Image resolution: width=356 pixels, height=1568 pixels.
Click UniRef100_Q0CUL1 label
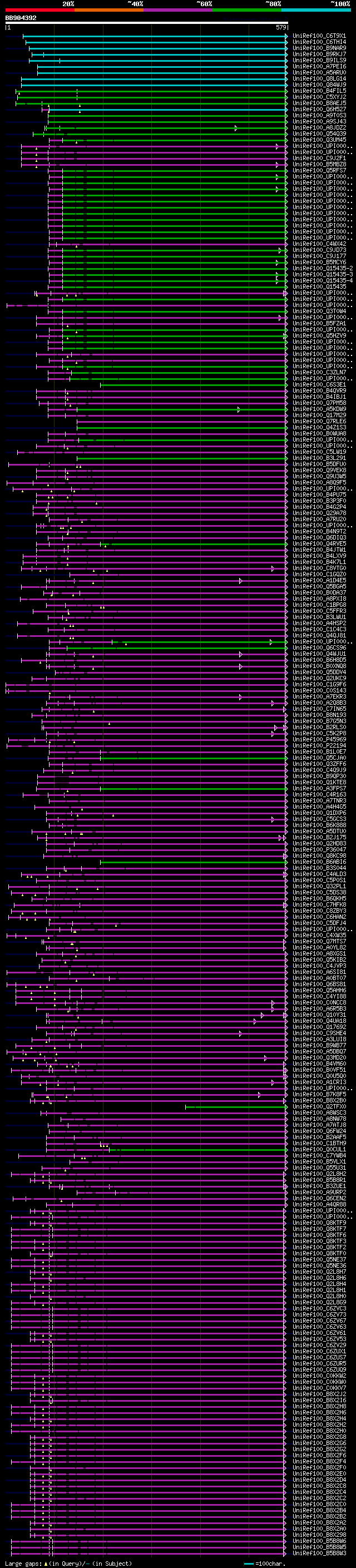[x=319, y=1149]
